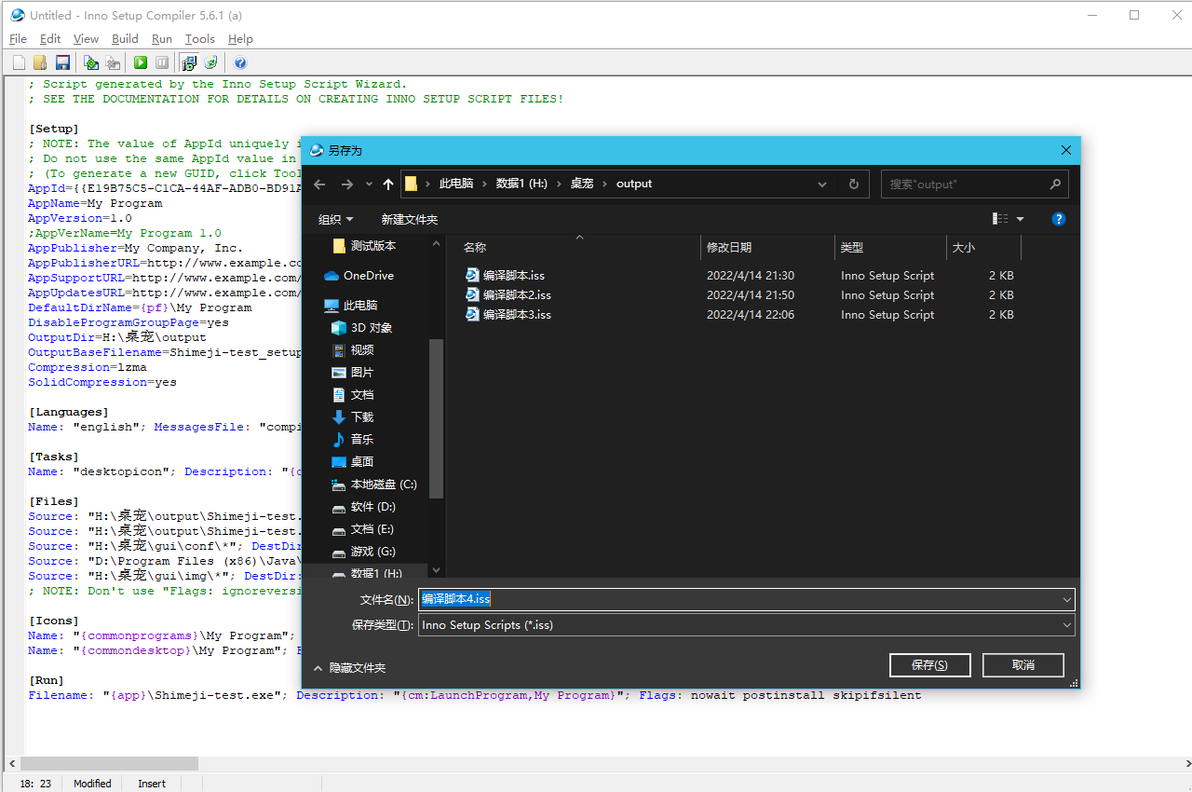Open the Help menu
Screen dimensions: 1192x792
tap(240, 39)
